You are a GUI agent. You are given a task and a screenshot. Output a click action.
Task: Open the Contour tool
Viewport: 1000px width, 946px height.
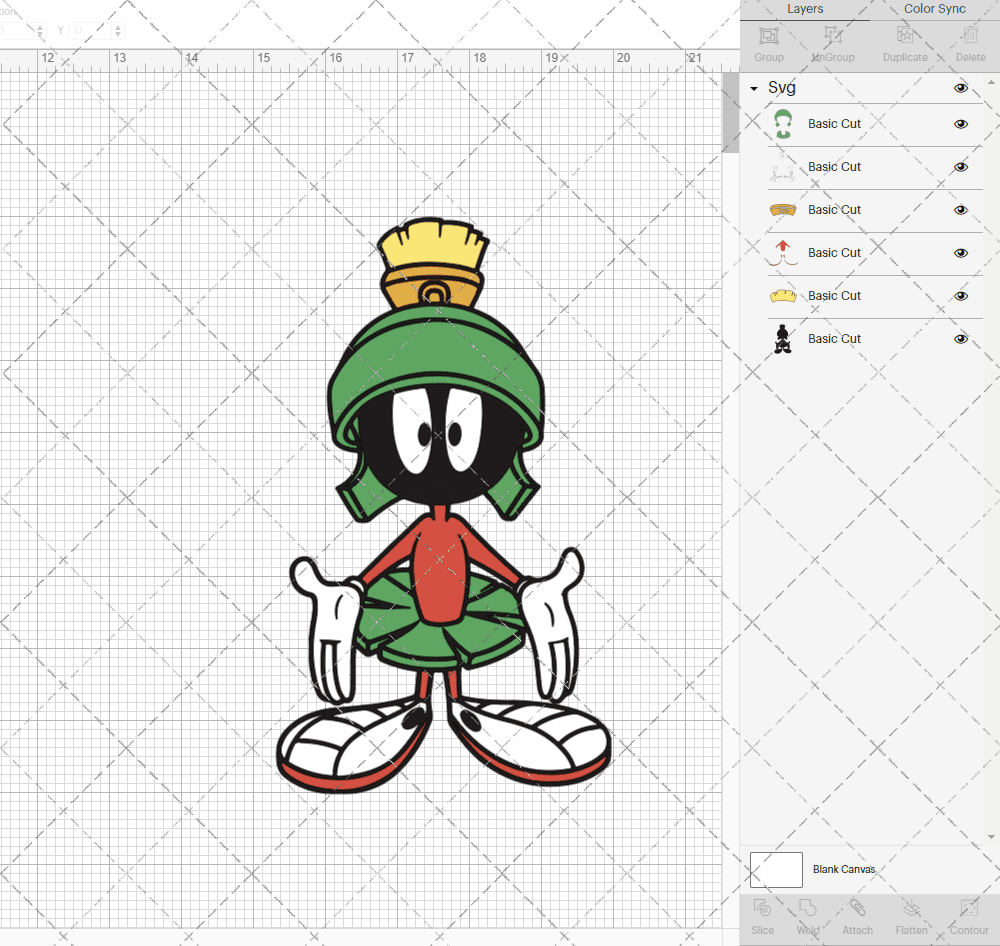tap(968, 915)
